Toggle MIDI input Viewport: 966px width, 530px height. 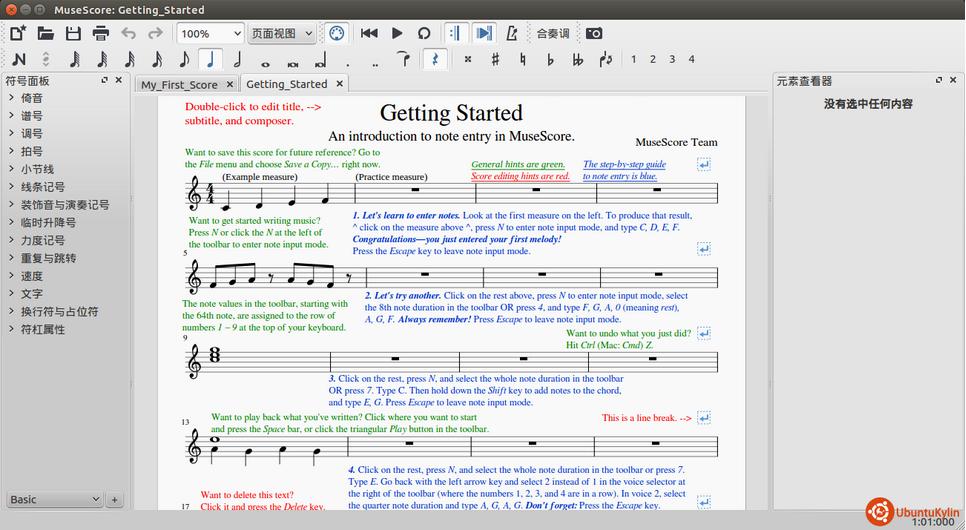pos(336,33)
